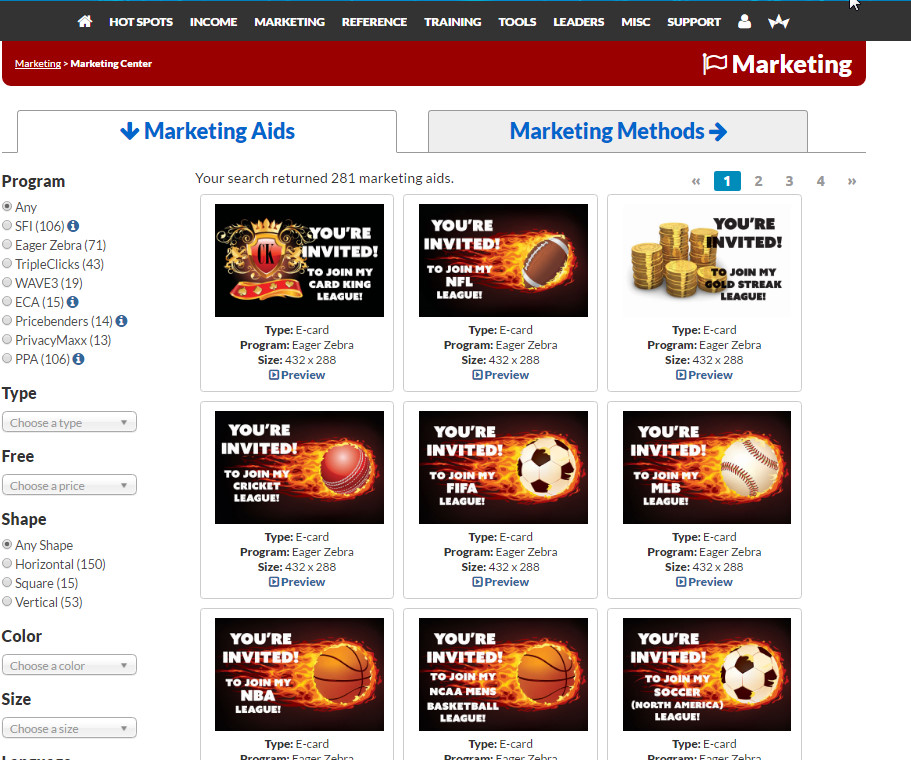The width and height of the screenshot is (911, 760).
Task: Open the user account icon
Action: click(x=744, y=21)
